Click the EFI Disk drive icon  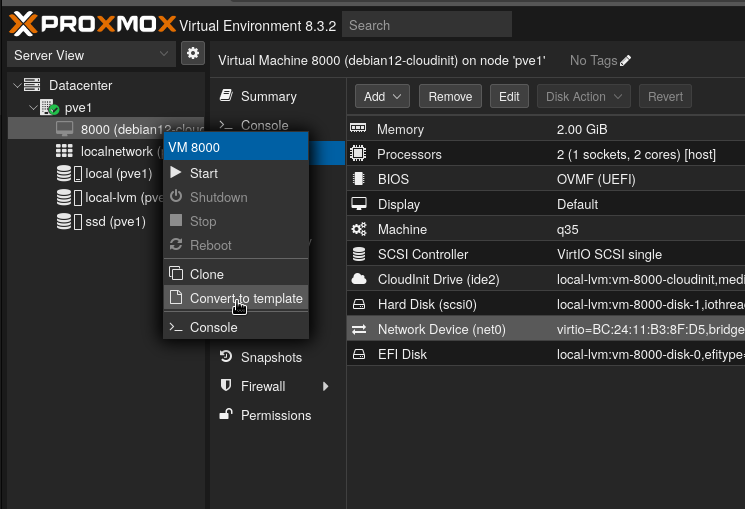(x=359, y=354)
